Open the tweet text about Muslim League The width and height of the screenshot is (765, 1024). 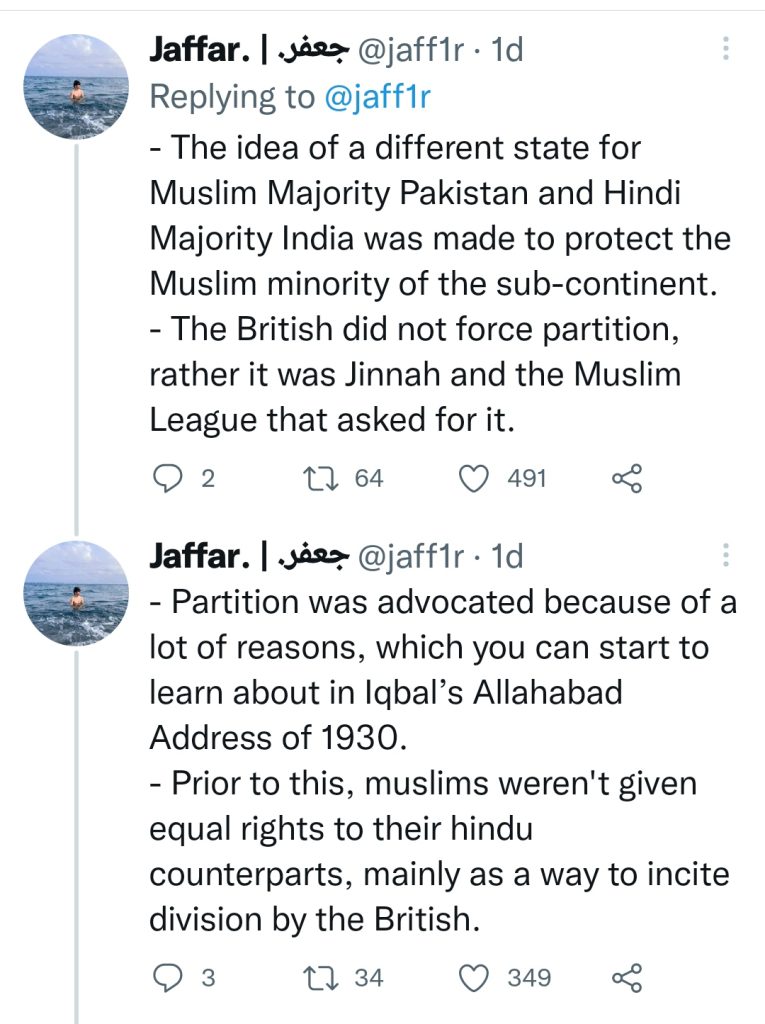click(439, 283)
